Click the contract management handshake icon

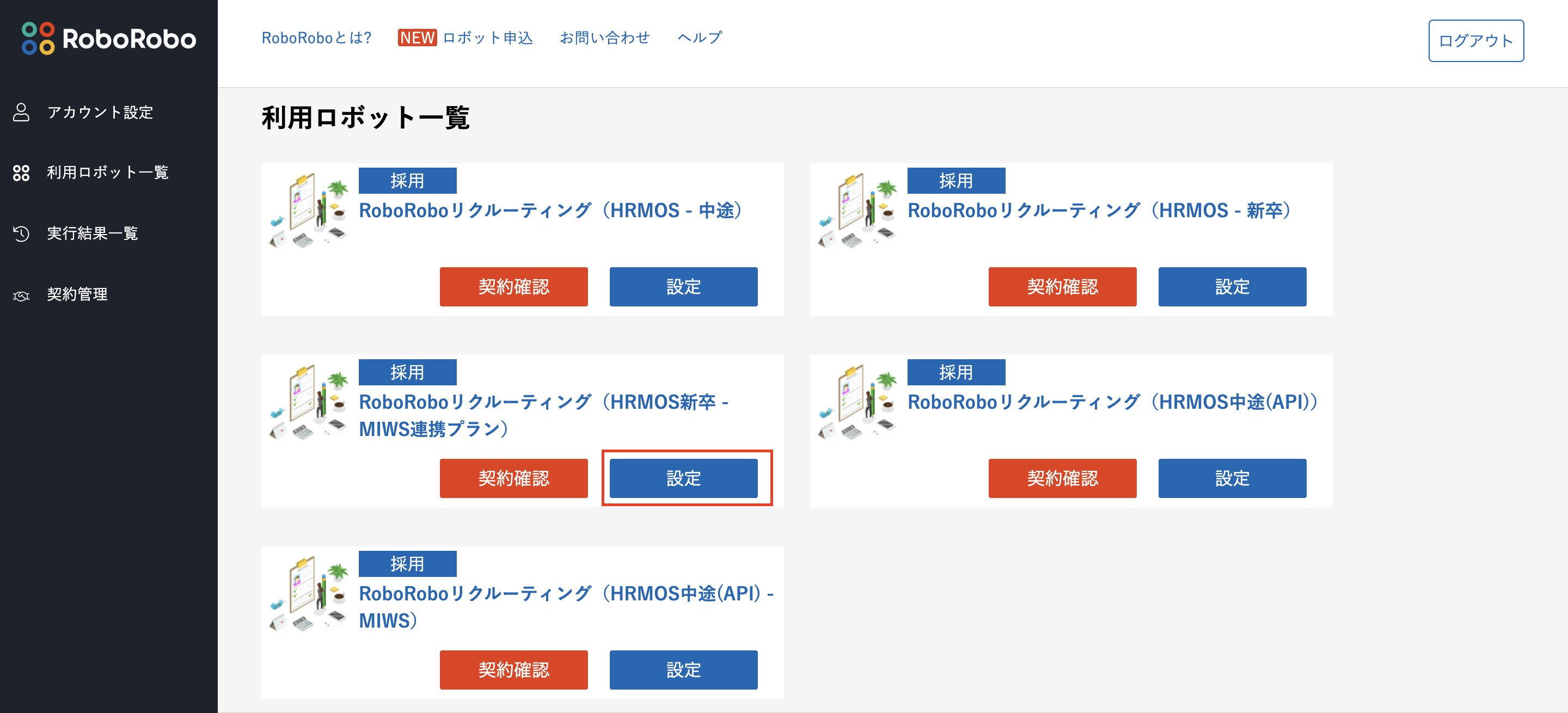21,295
